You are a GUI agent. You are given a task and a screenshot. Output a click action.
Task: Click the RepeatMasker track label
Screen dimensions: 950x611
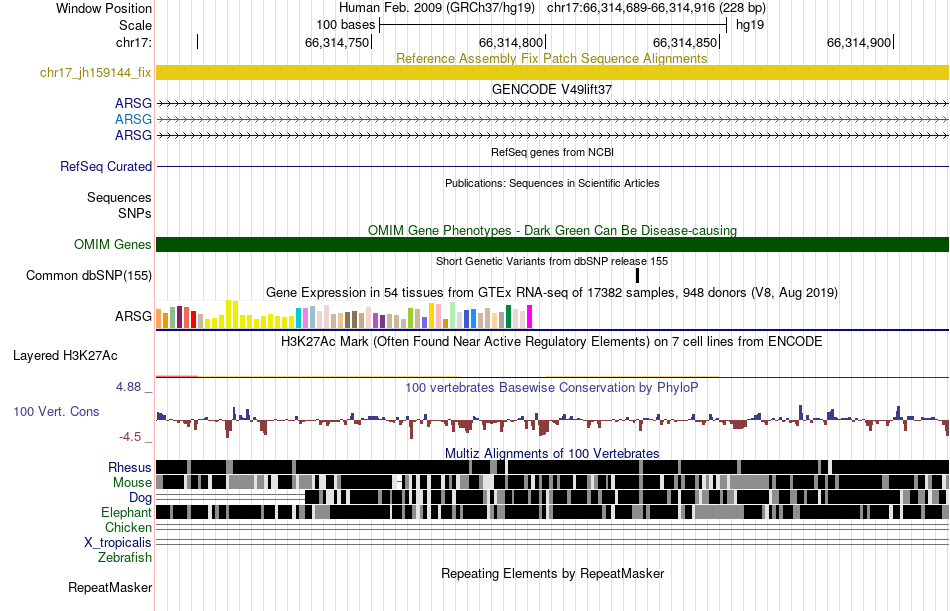(110, 587)
